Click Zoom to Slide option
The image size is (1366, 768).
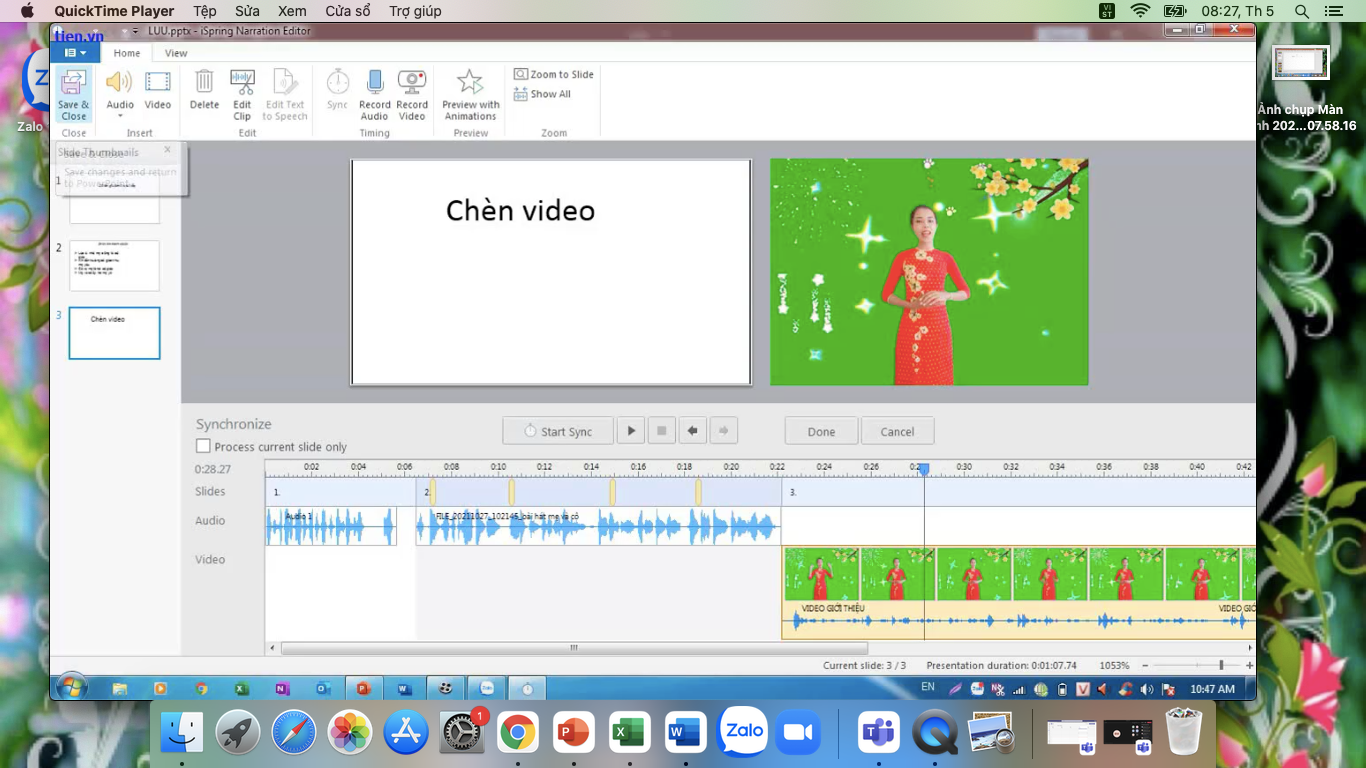click(x=554, y=74)
